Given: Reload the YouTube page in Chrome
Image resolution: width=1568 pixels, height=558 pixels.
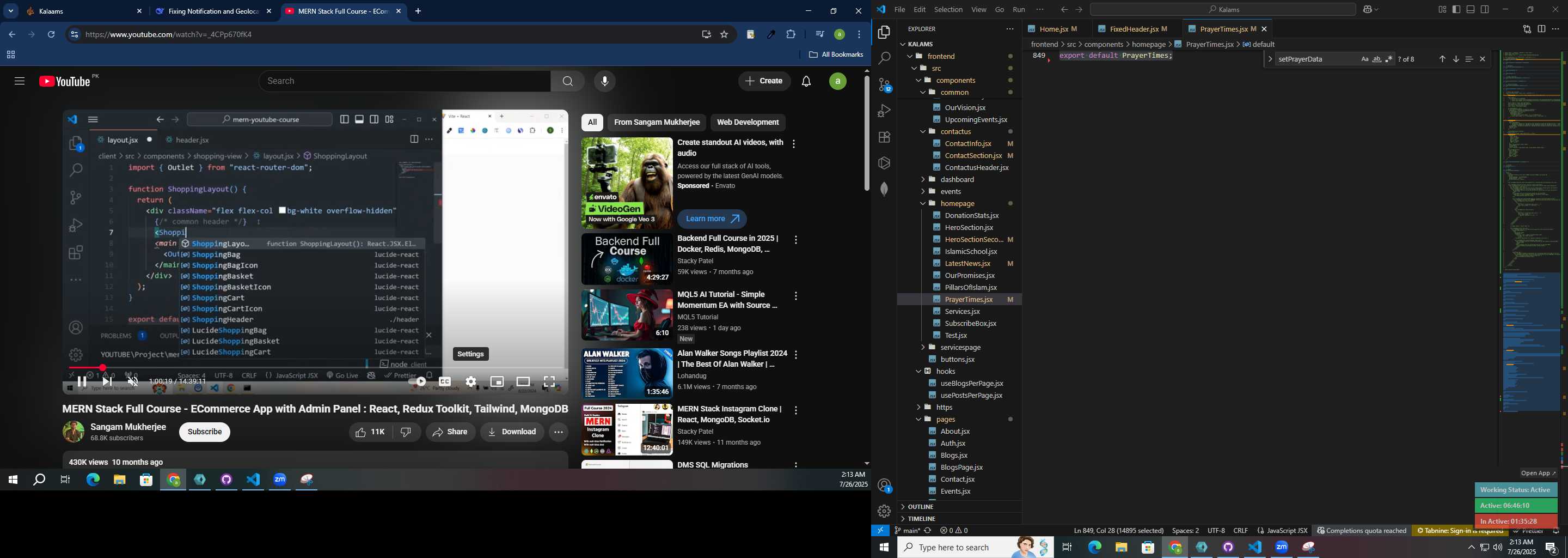Looking at the screenshot, I should [x=52, y=35].
